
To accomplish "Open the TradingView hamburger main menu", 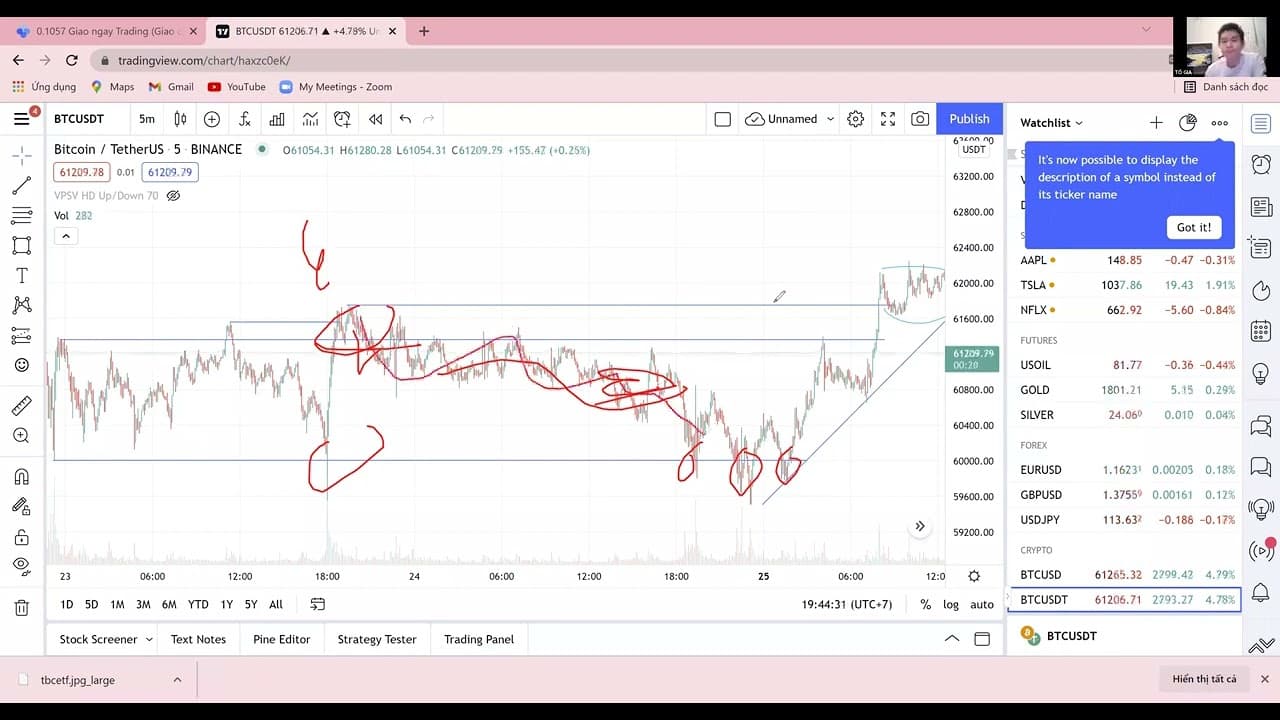I will [22, 119].
